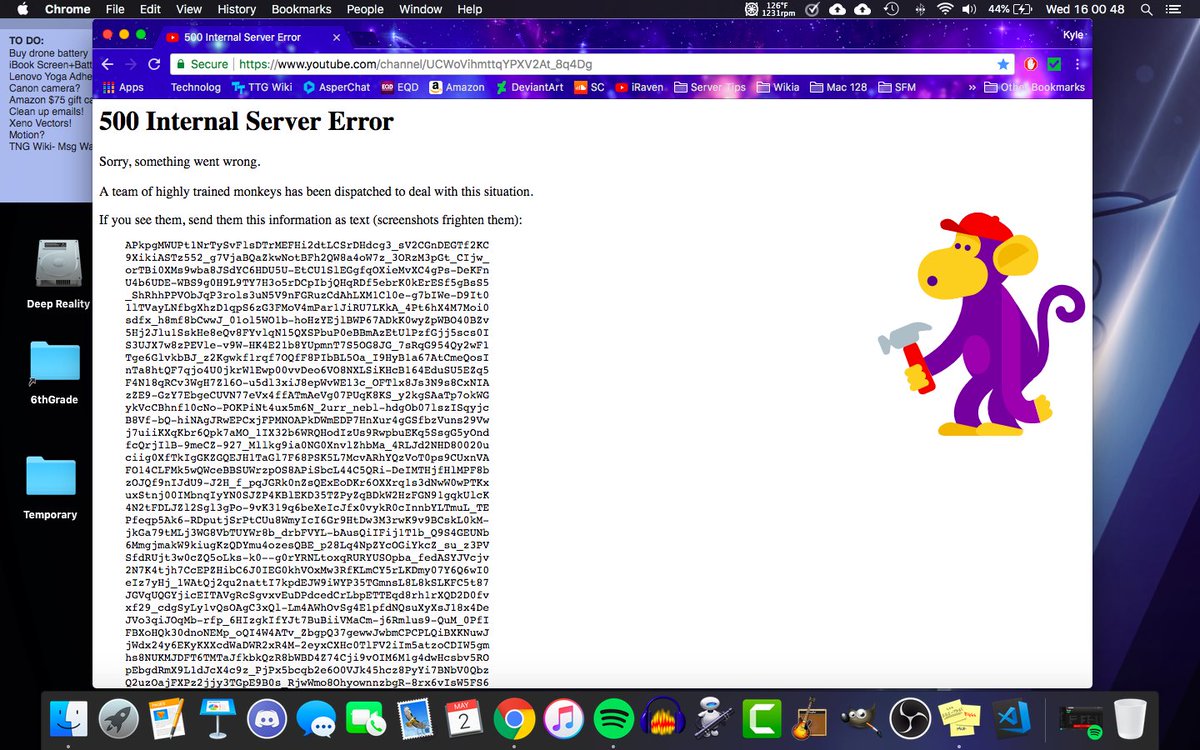Click the Time Machine menu bar icon

click(x=890, y=9)
